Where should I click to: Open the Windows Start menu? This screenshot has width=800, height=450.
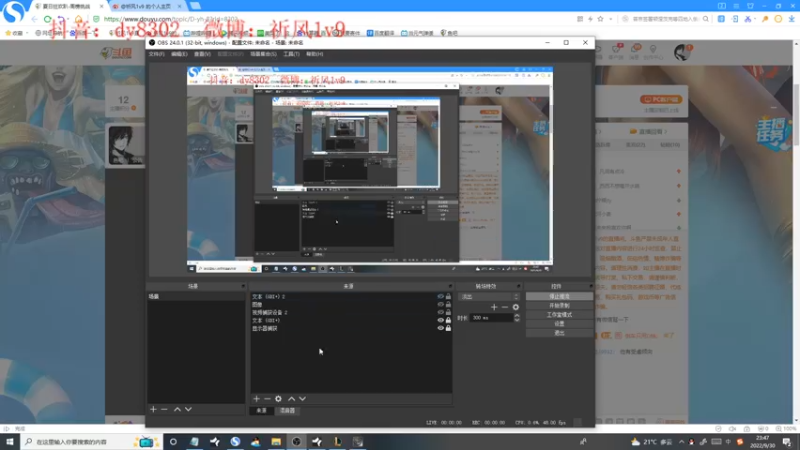click(9, 442)
